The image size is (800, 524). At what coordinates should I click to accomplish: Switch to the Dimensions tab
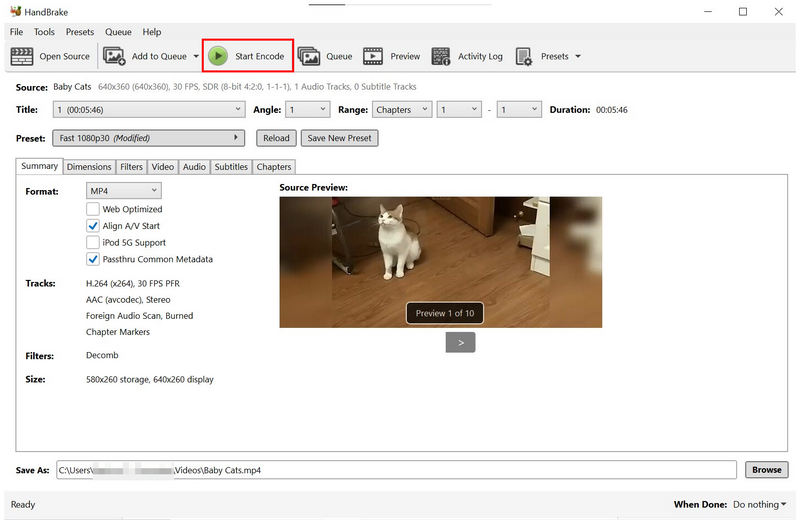89,167
